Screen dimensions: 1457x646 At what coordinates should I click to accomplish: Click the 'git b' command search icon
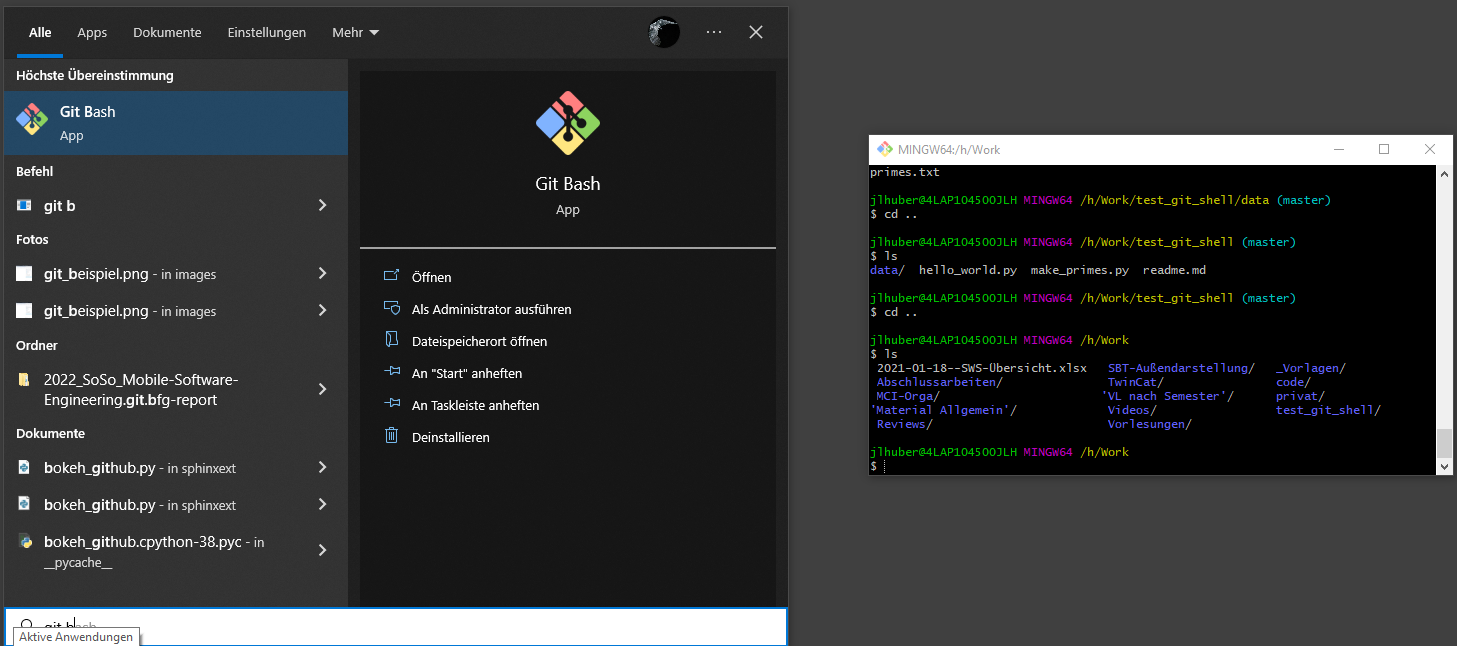[22, 206]
